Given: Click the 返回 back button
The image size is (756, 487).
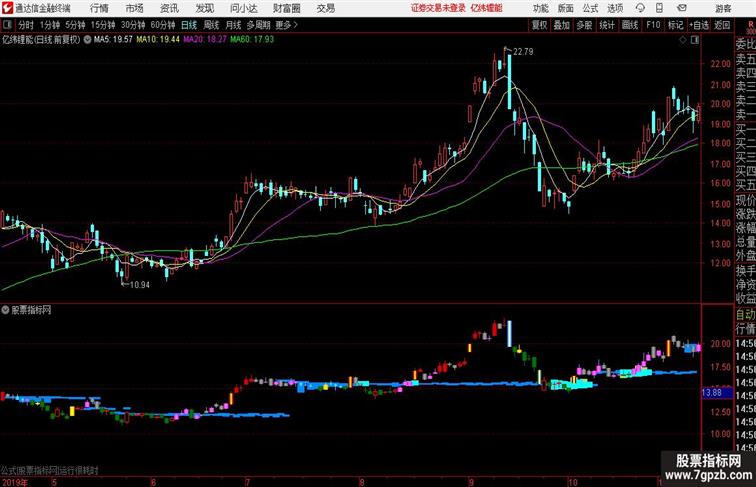Looking at the screenshot, I should tap(722, 25).
